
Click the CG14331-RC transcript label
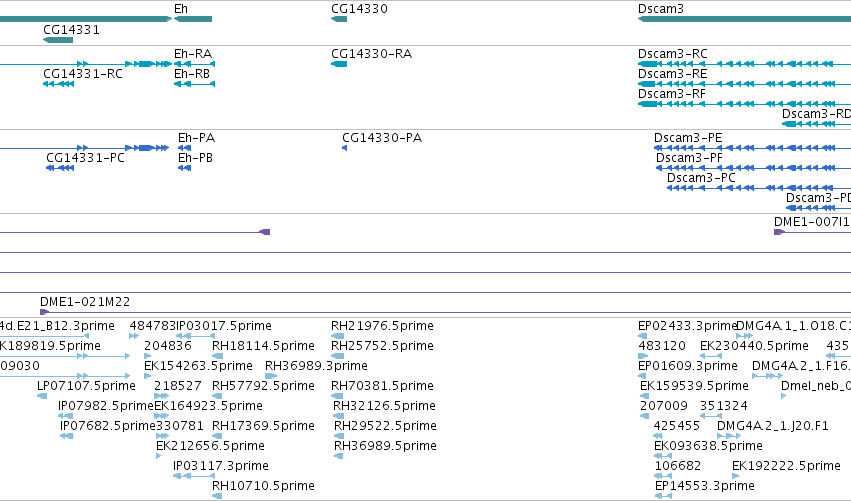82,74
